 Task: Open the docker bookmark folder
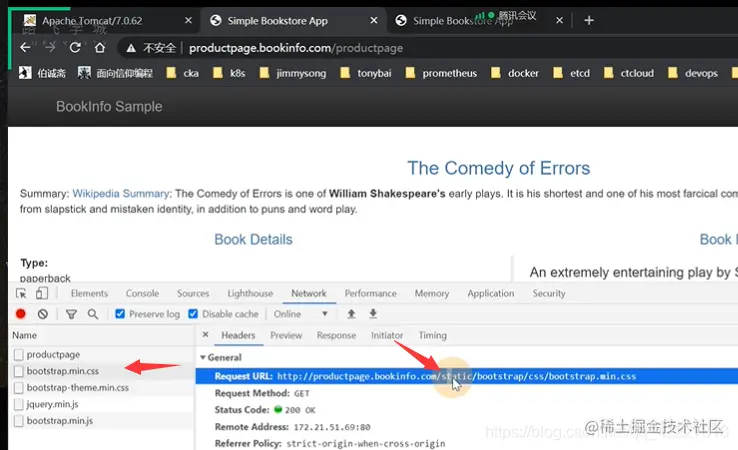tap(514, 73)
